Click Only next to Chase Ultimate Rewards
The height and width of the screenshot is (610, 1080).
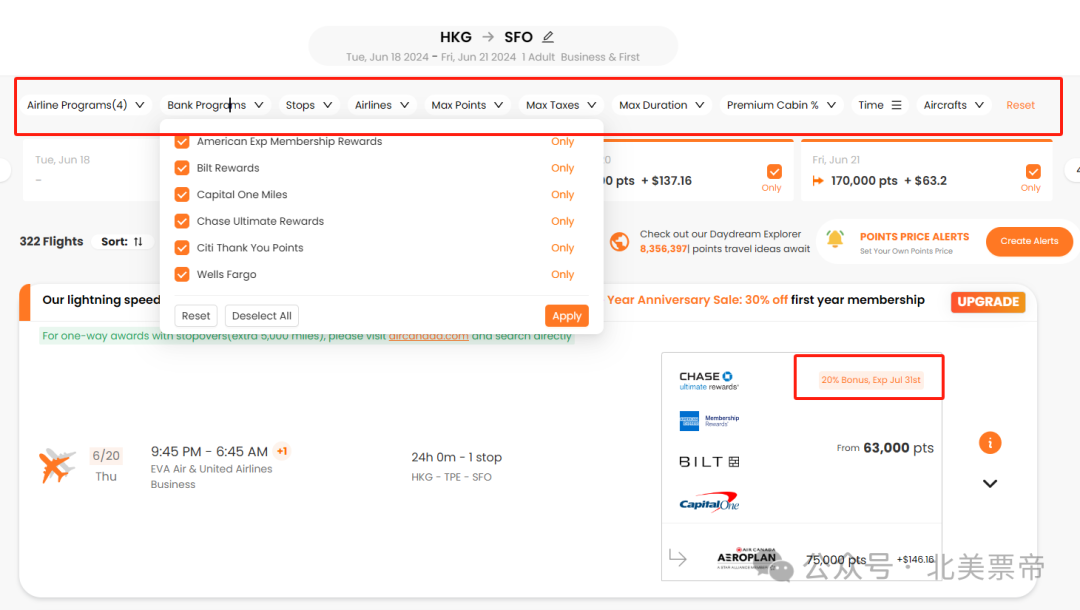[x=562, y=221]
